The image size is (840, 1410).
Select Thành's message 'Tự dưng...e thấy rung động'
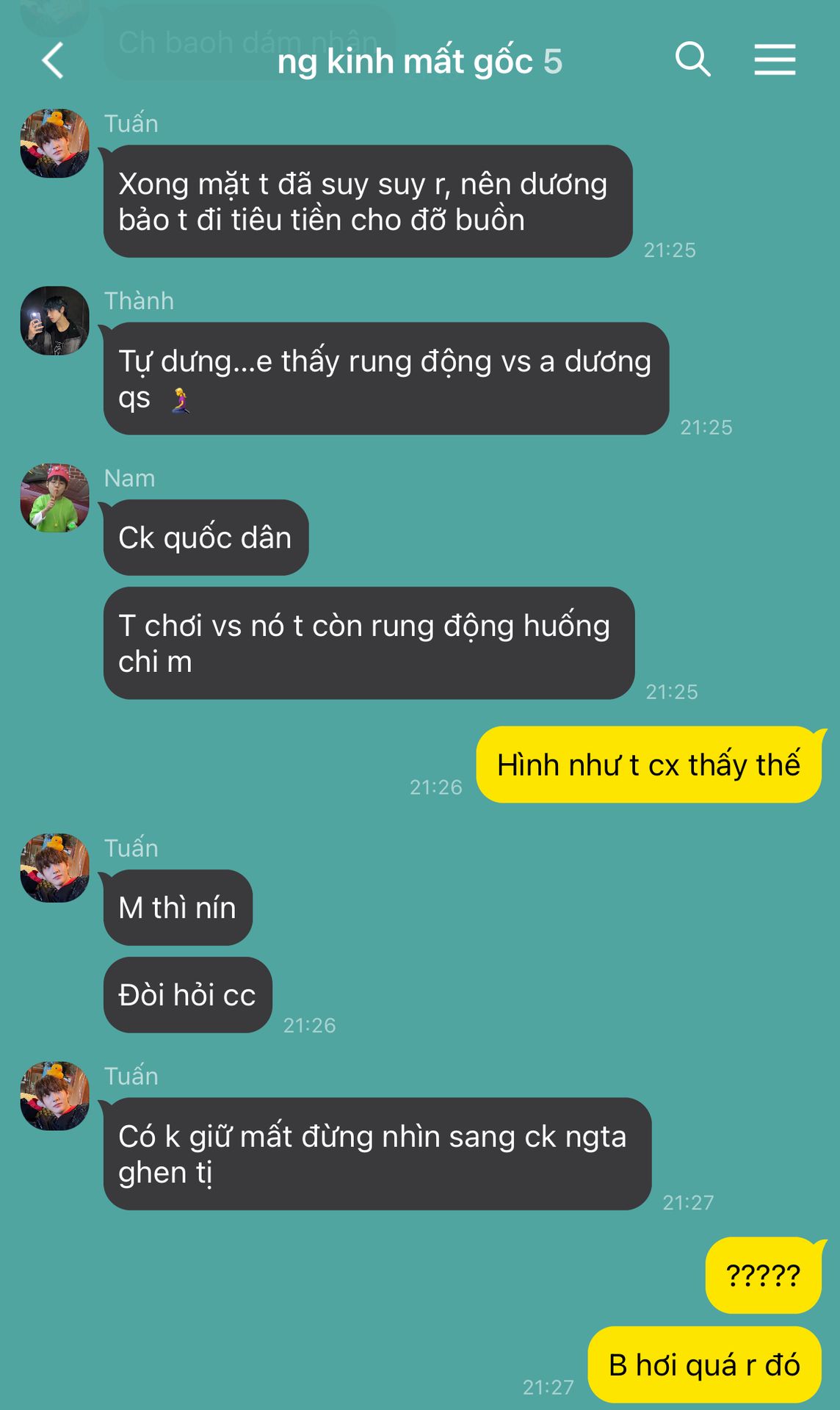coord(386,379)
